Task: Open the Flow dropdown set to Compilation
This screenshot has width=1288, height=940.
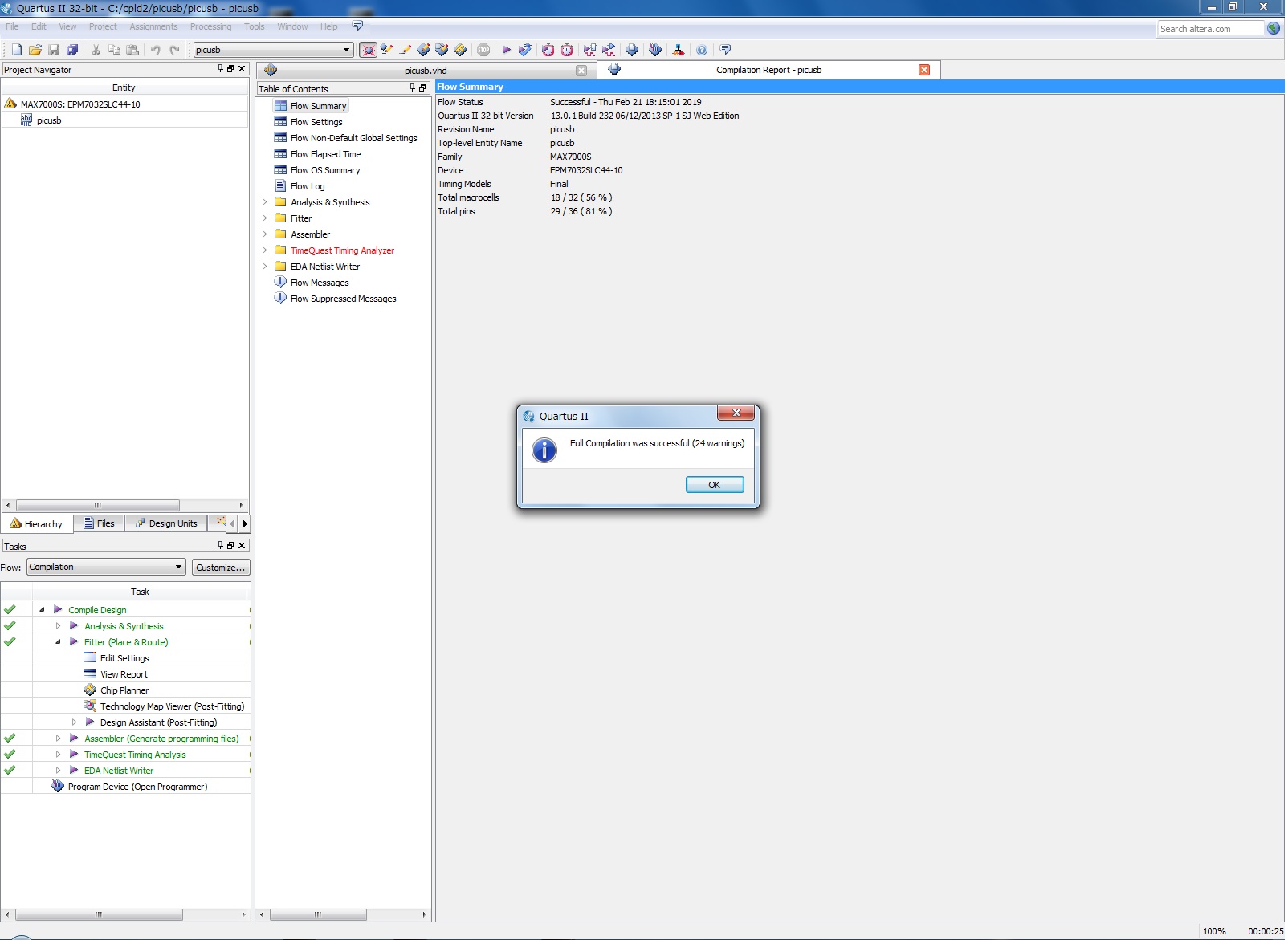Action: tap(106, 567)
